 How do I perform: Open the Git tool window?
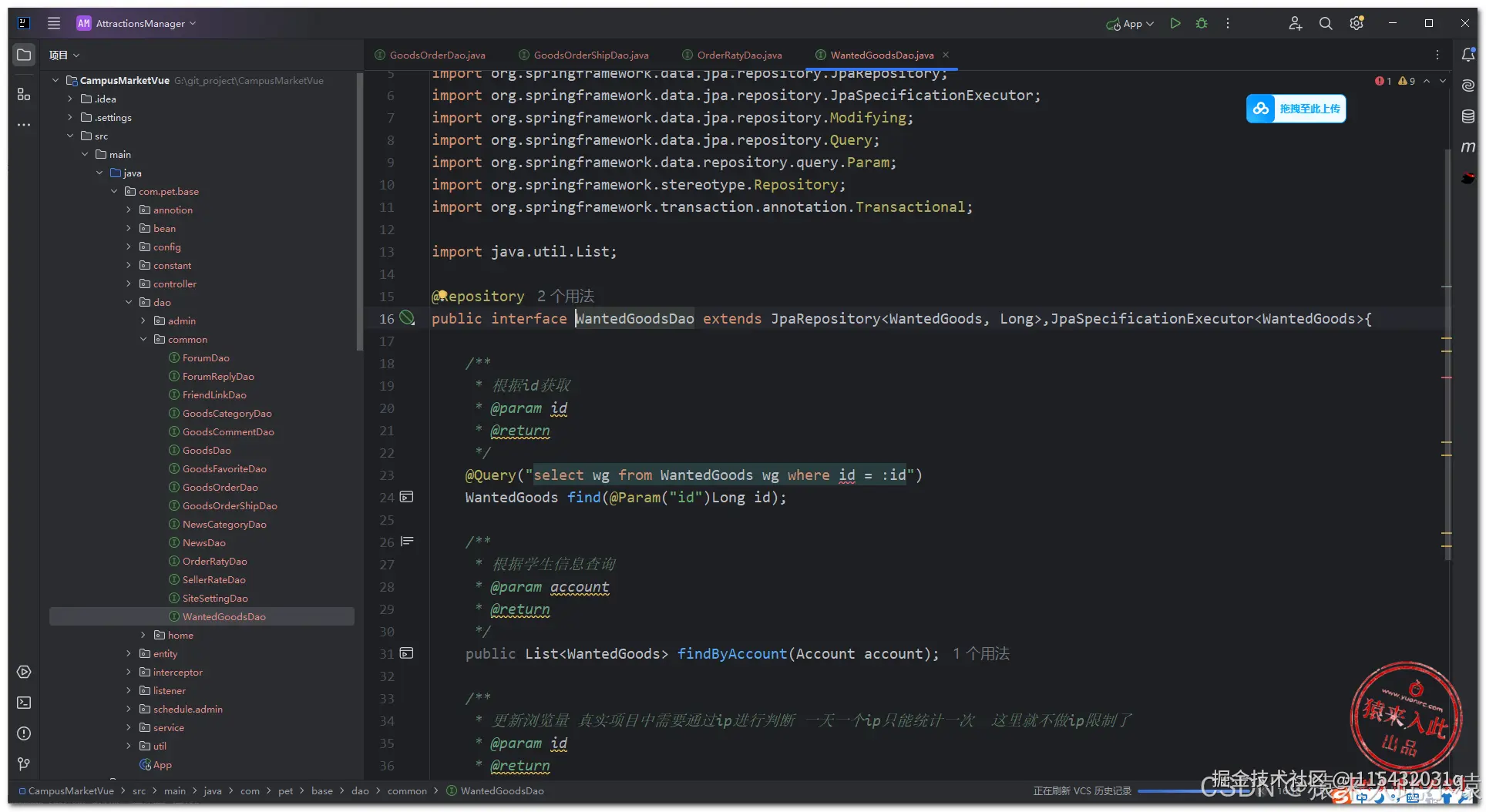(24, 764)
